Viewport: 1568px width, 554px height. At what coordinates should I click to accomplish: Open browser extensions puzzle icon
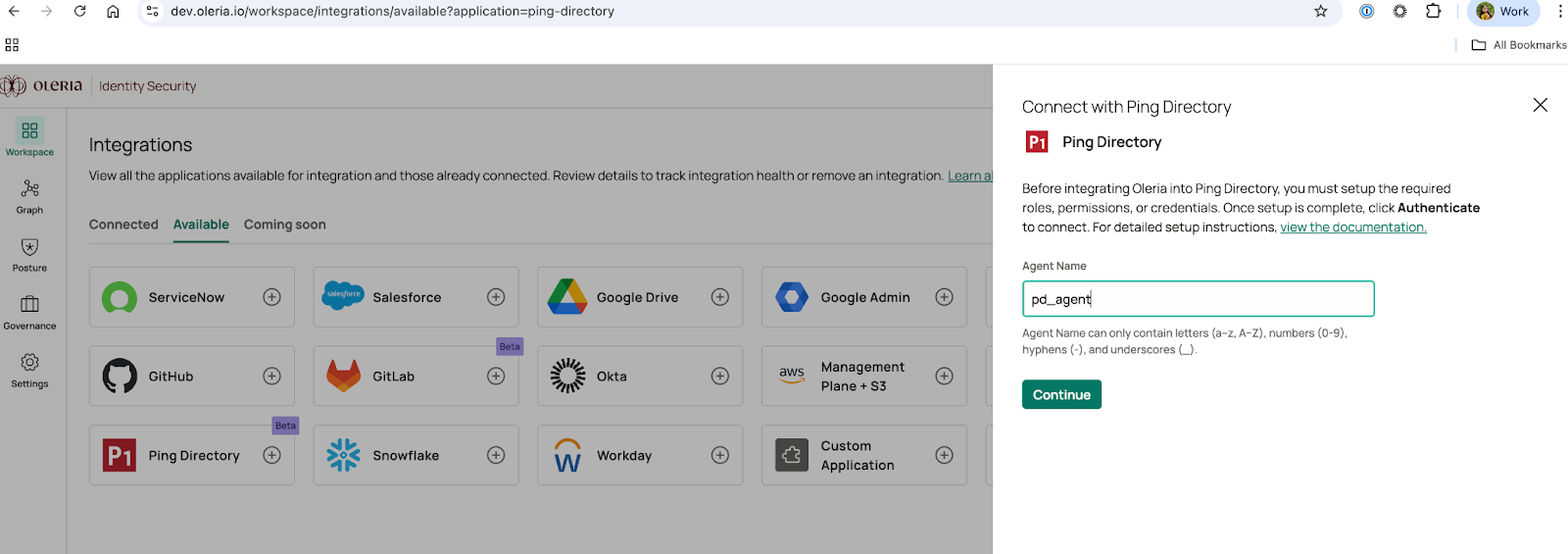(x=1433, y=12)
